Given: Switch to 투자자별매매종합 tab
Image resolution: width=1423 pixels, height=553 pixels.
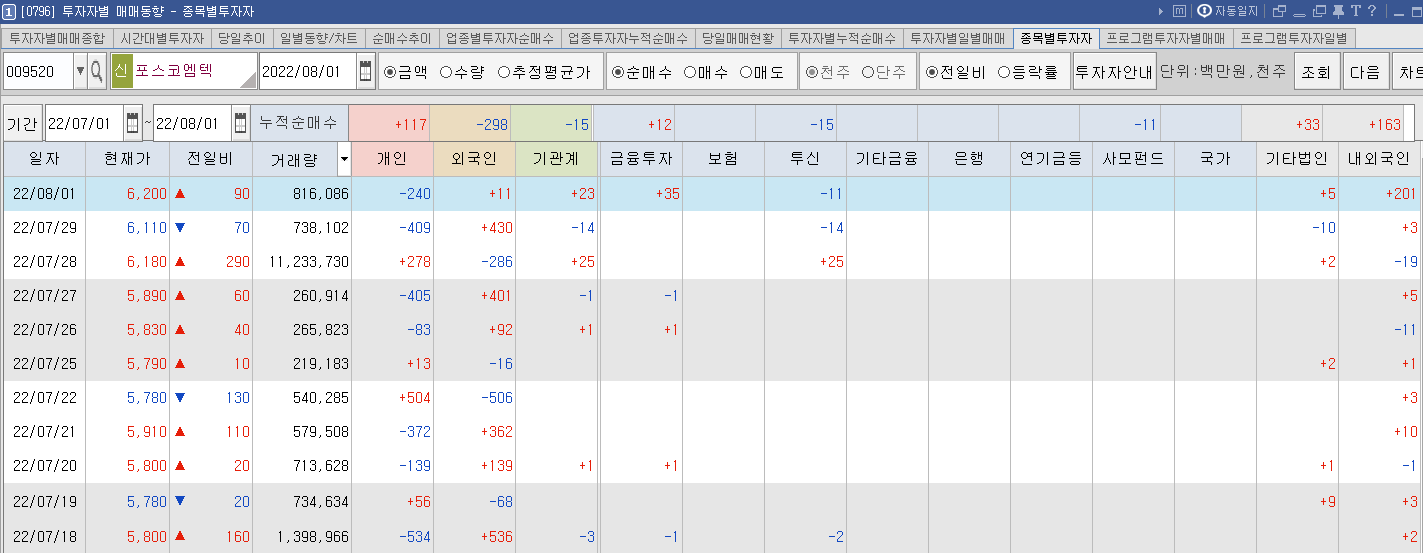Looking at the screenshot, I should pyautogui.click(x=56, y=39).
